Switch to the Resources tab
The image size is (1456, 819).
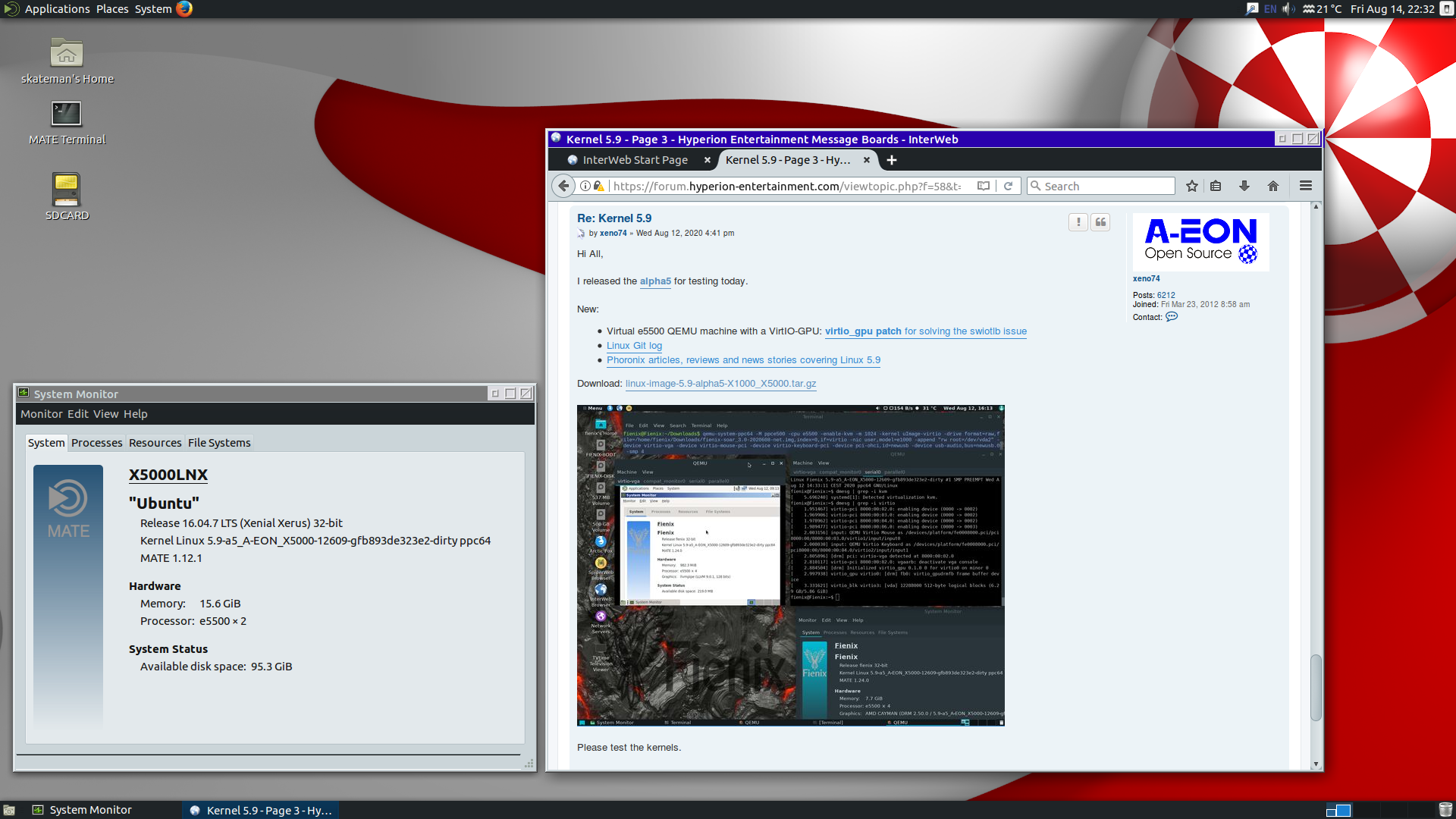pos(155,443)
